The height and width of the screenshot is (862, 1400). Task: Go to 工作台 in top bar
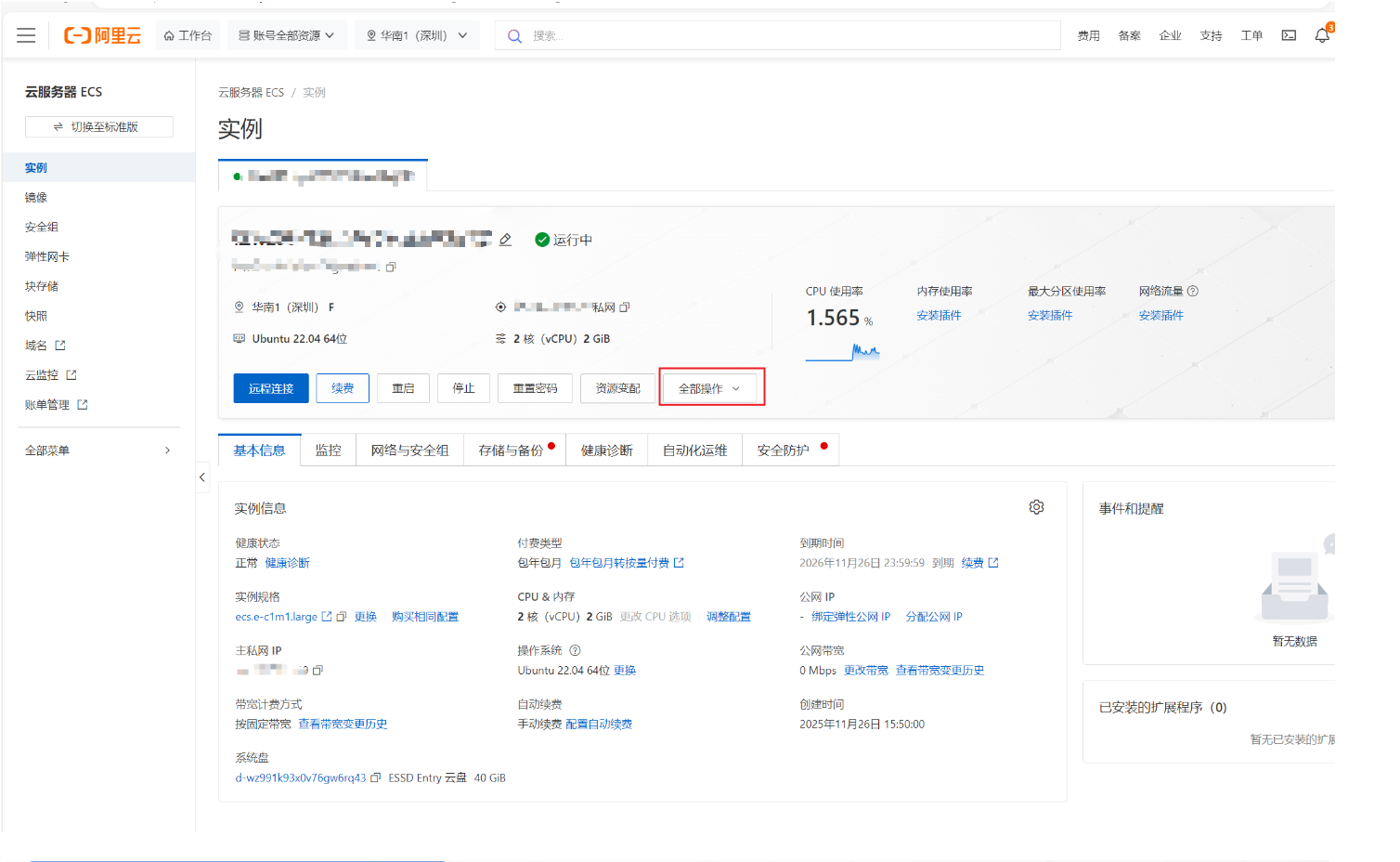click(188, 35)
